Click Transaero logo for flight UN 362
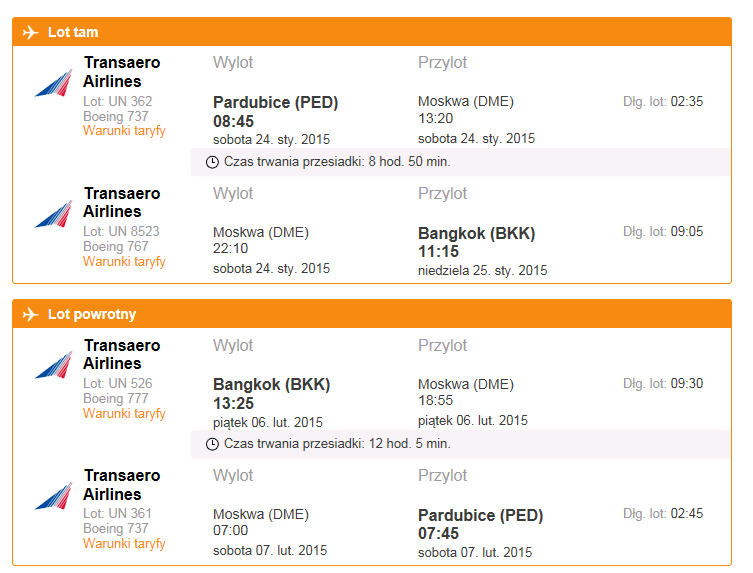 point(54,83)
